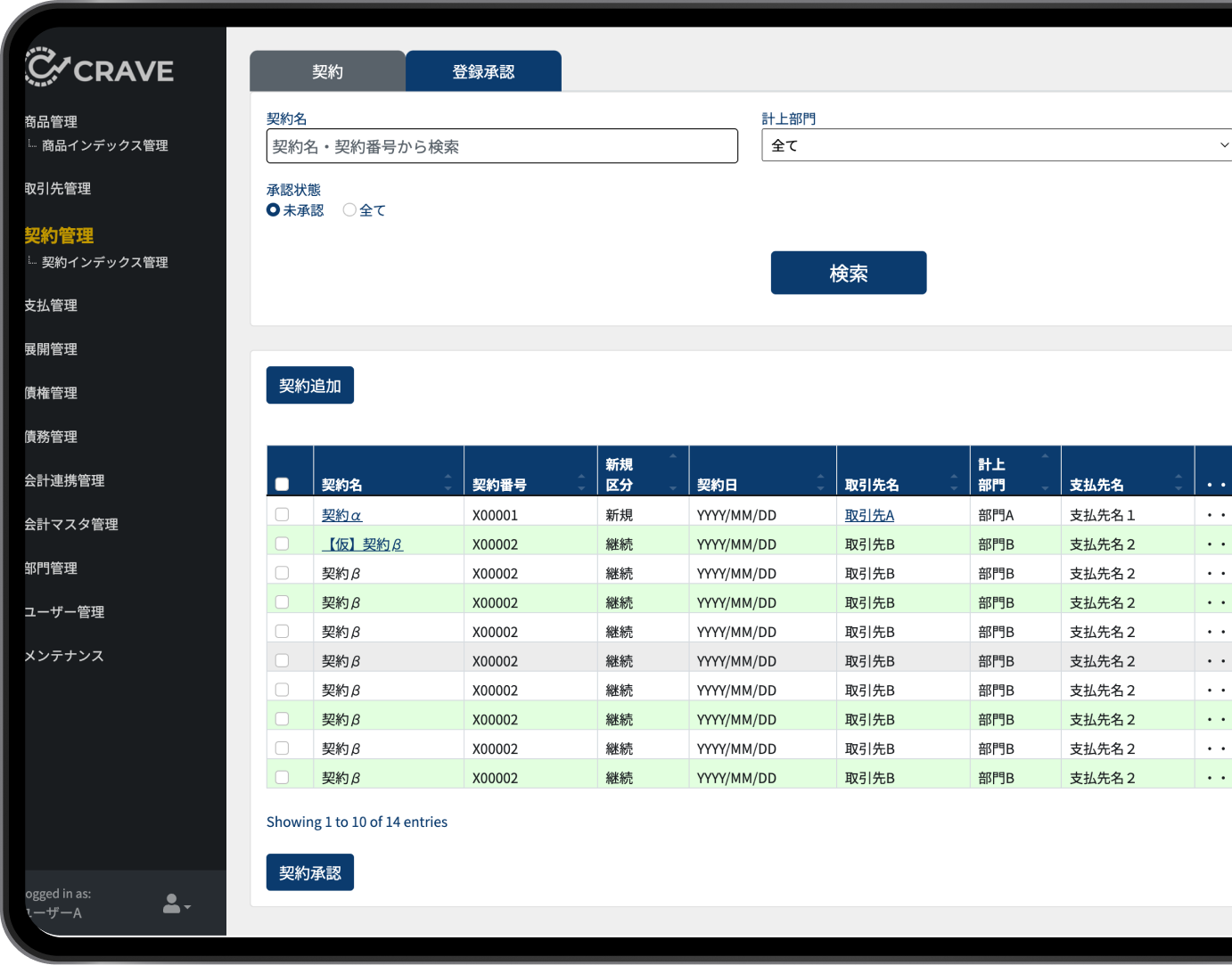1232x965 pixels.
Task: Sort table using 契約番号 sort arrows
Action: (581, 483)
